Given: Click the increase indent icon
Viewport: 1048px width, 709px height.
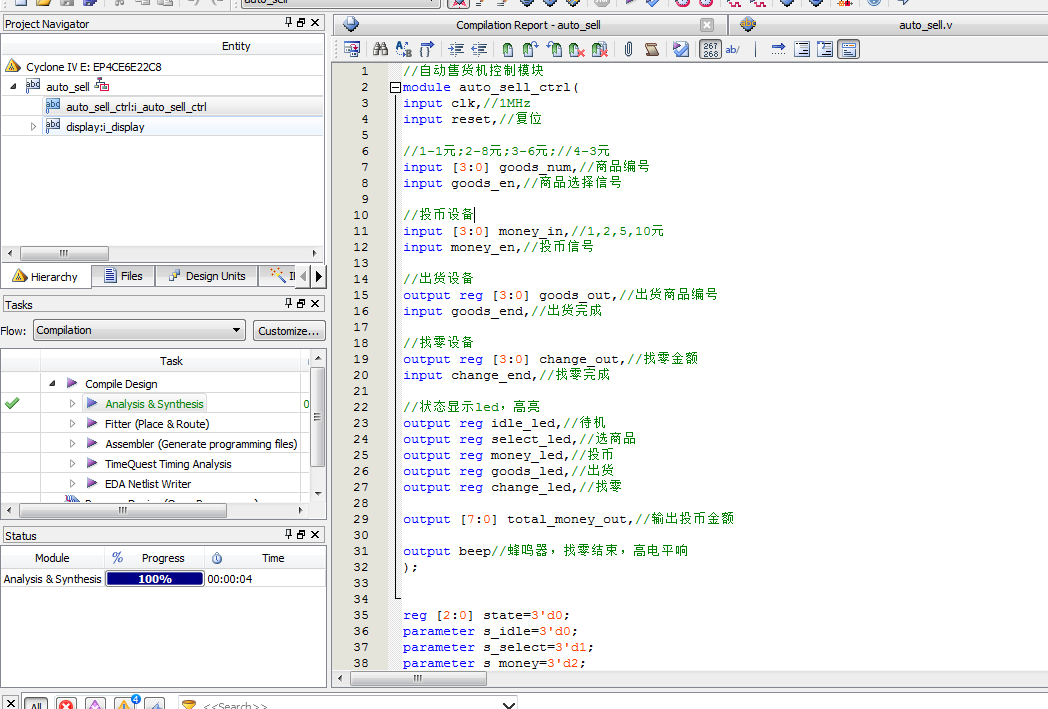Looking at the screenshot, I should click(456, 49).
